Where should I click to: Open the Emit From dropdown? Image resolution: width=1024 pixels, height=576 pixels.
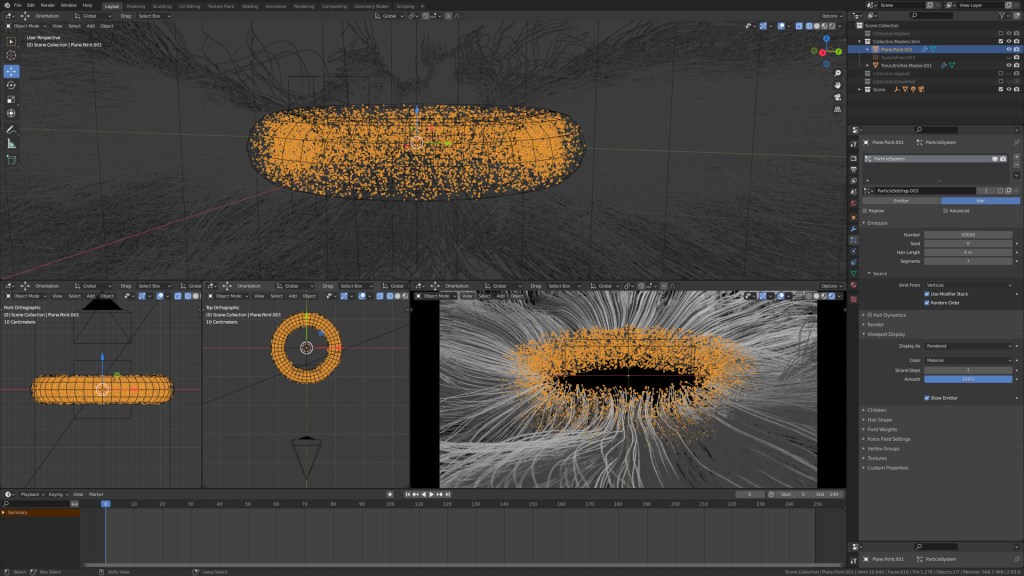click(x=967, y=285)
